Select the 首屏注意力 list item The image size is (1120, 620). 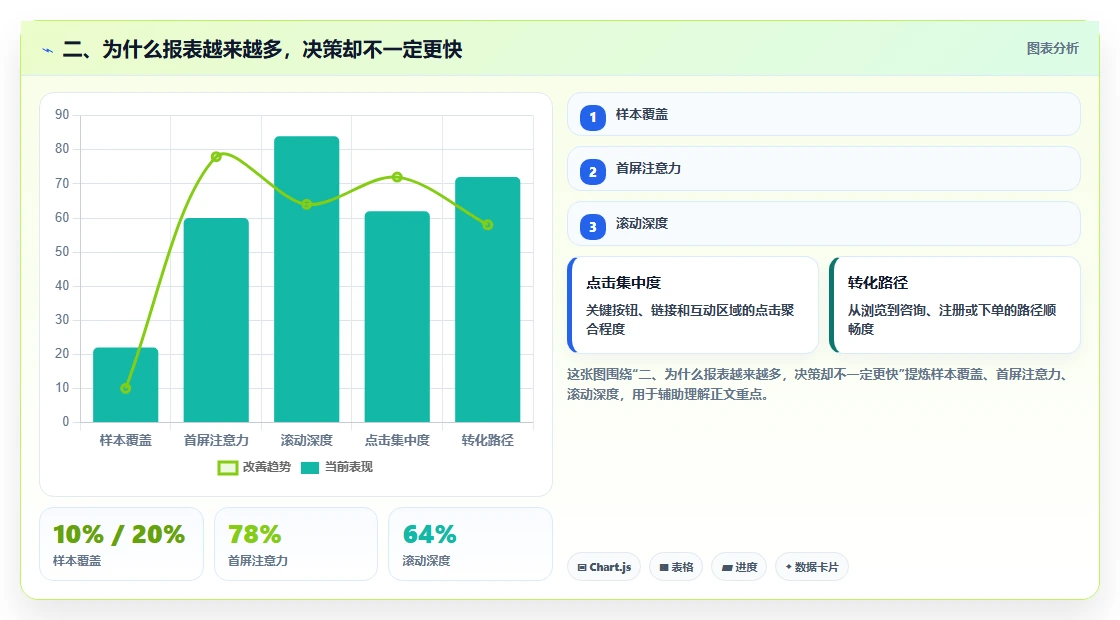pyautogui.click(x=824, y=169)
